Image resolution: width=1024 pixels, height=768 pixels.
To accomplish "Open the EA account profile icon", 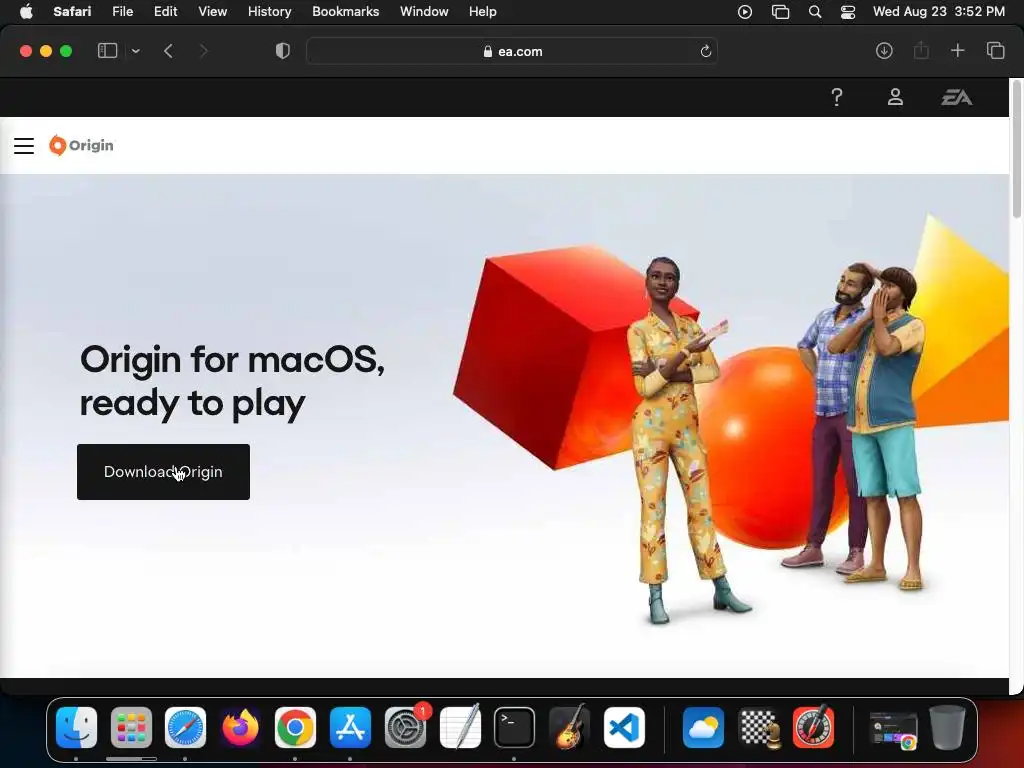I will (x=895, y=97).
